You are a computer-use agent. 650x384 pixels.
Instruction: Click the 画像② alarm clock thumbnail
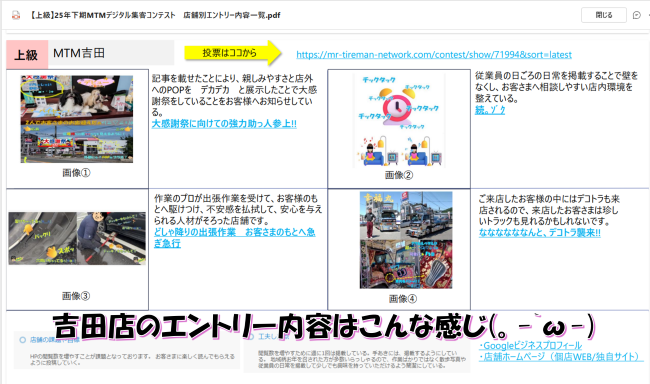(x=399, y=121)
